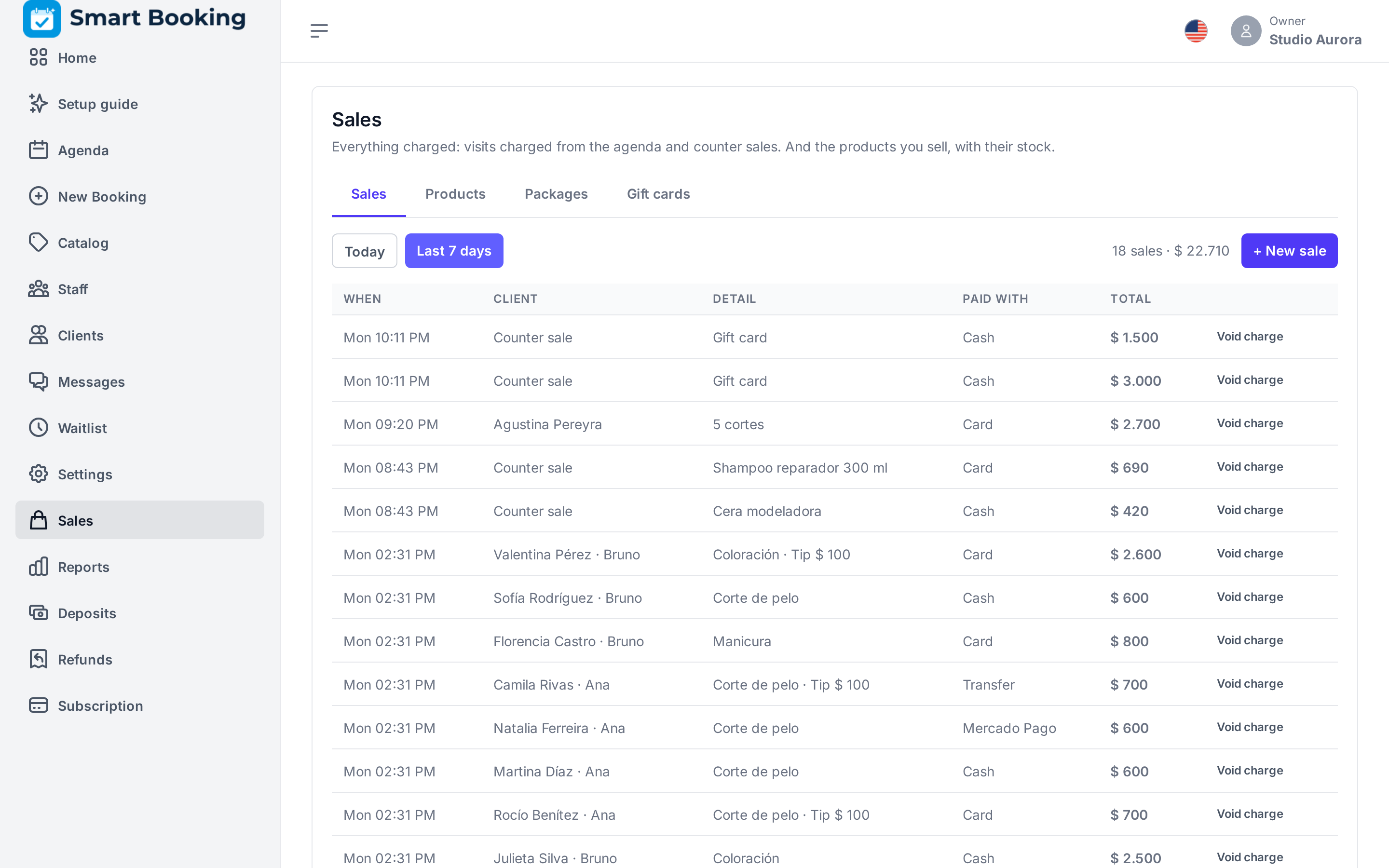Viewport: 1389px width, 868px height.
Task: Void charge for Agustina Pereyra sale
Action: (1250, 424)
